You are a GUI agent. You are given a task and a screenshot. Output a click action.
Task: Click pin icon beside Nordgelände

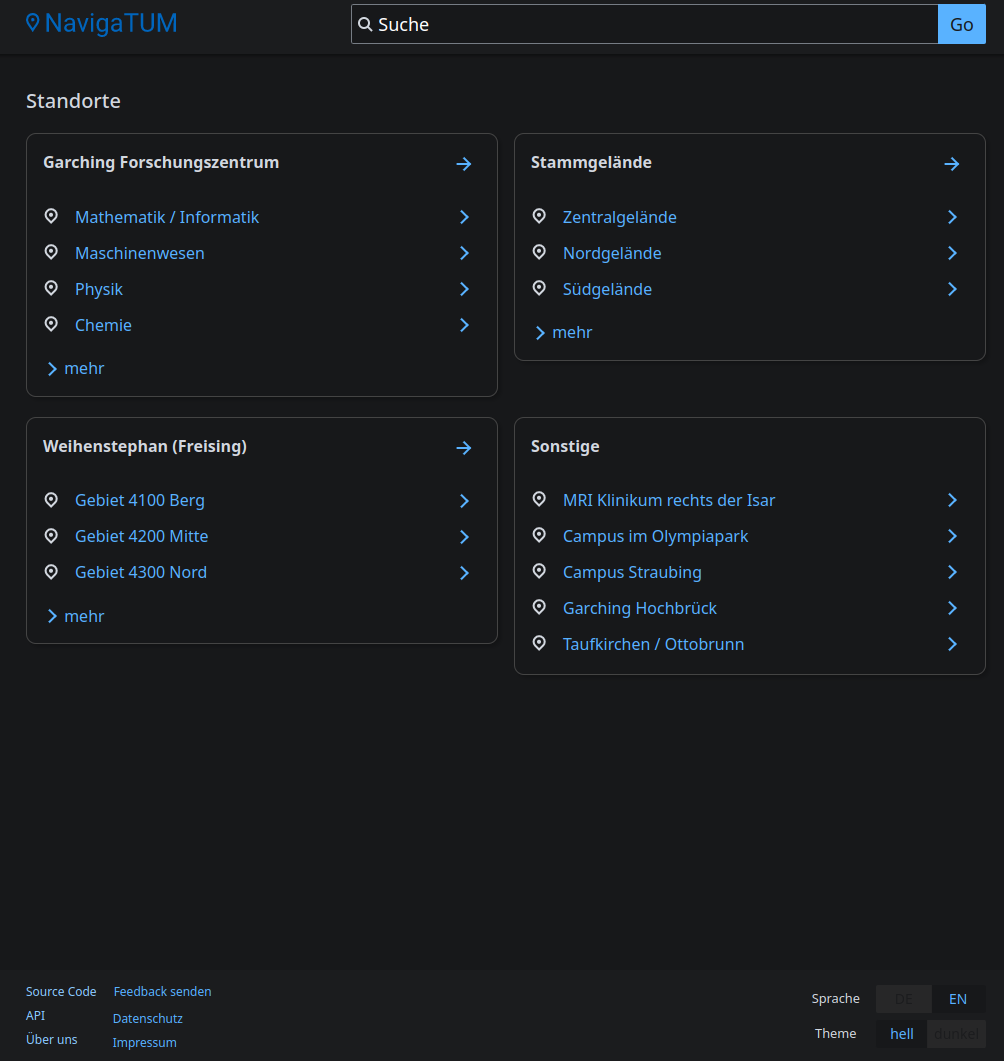click(x=539, y=252)
